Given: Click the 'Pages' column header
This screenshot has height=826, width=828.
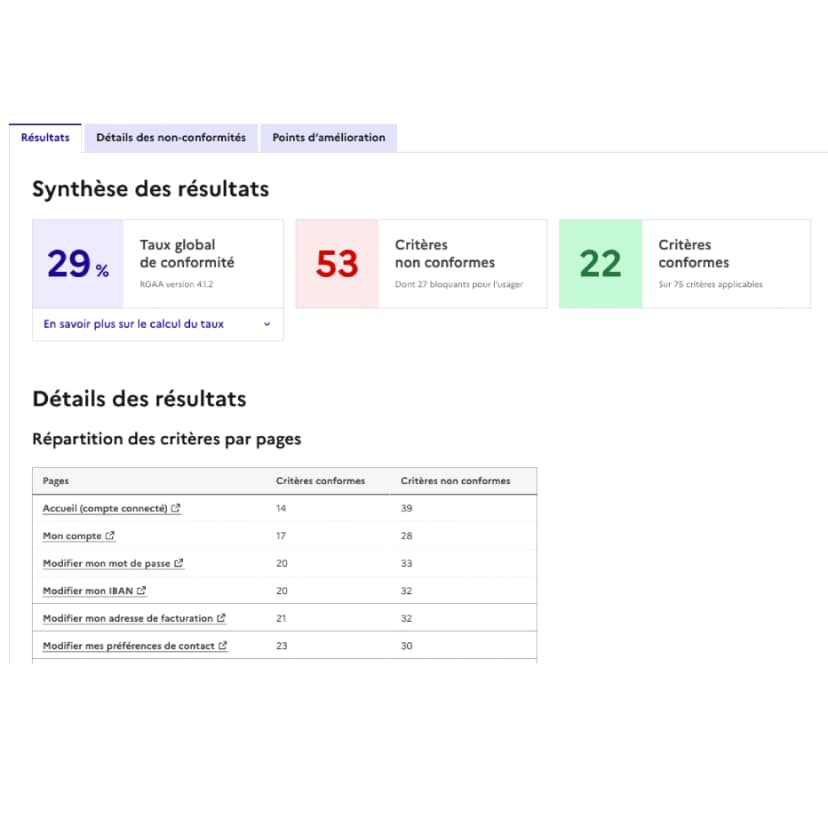Looking at the screenshot, I should (55, 480).
